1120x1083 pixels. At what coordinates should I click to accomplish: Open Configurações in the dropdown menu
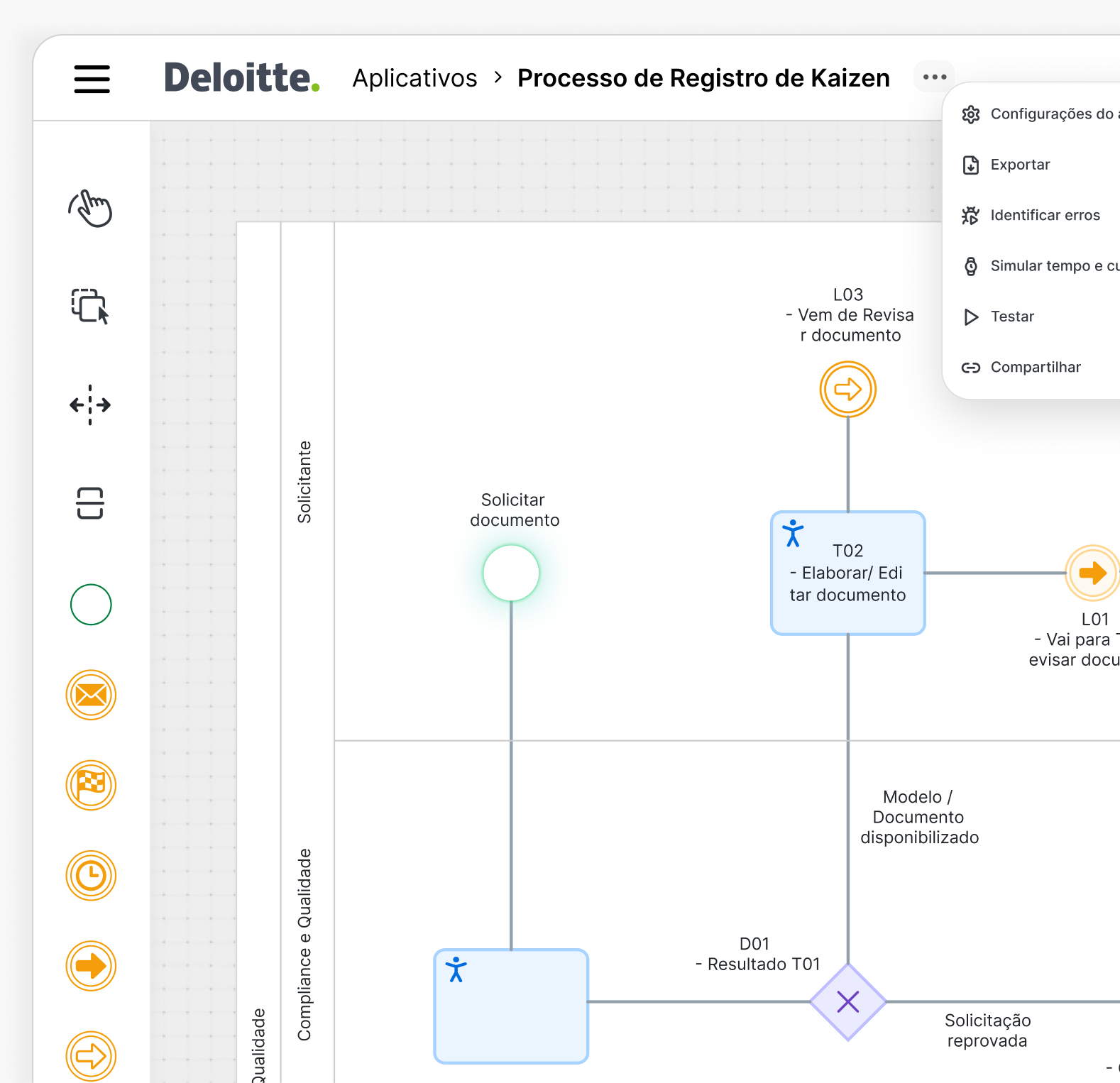click(x=1050, y=114)
